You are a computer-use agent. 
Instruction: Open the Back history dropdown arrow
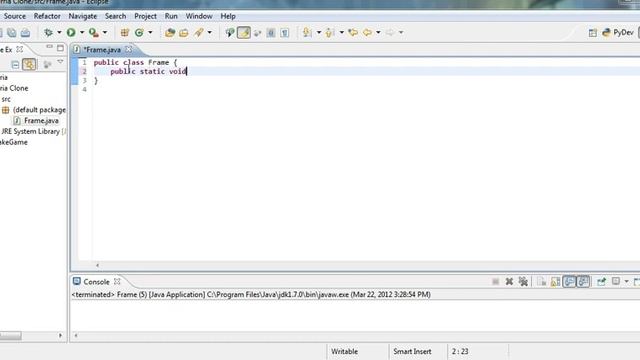tap(378, 32)
